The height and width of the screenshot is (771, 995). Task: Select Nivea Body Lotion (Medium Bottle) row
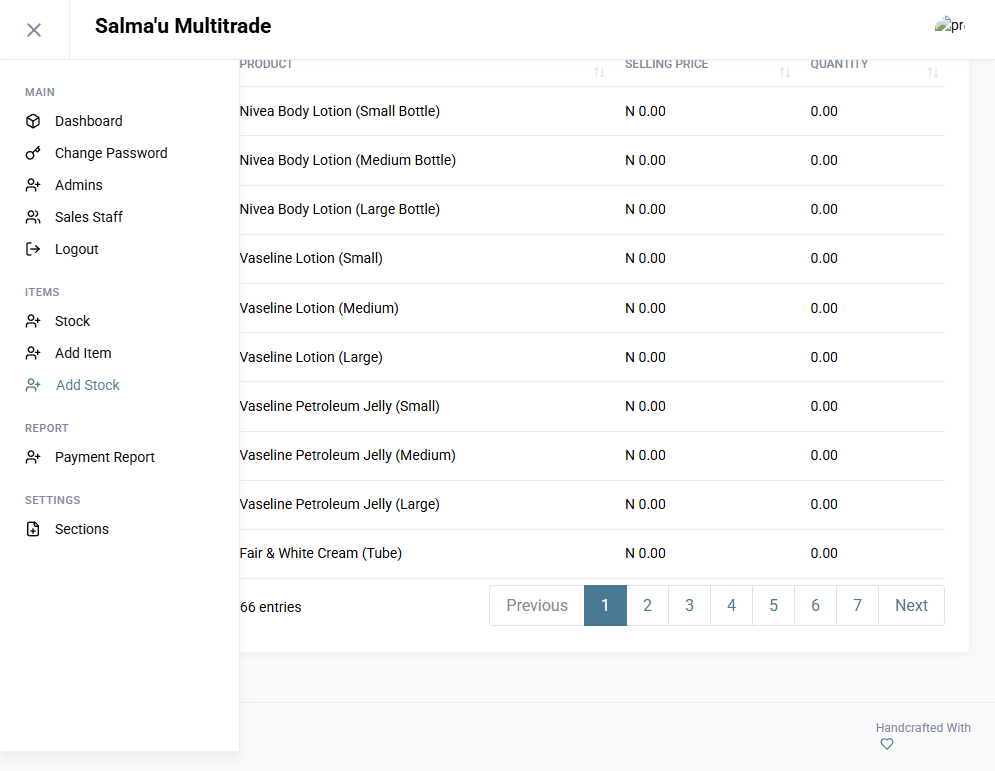click(592, 160)
